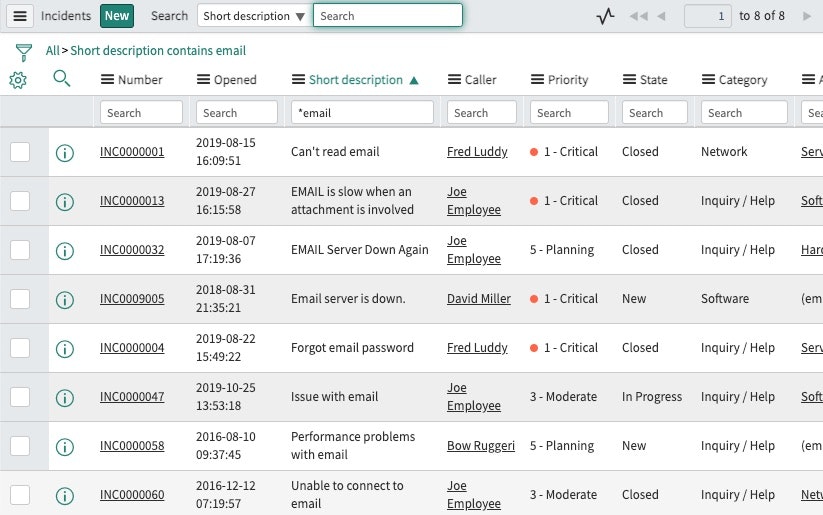Click 'Email server is down.' description

pos(348,299)
